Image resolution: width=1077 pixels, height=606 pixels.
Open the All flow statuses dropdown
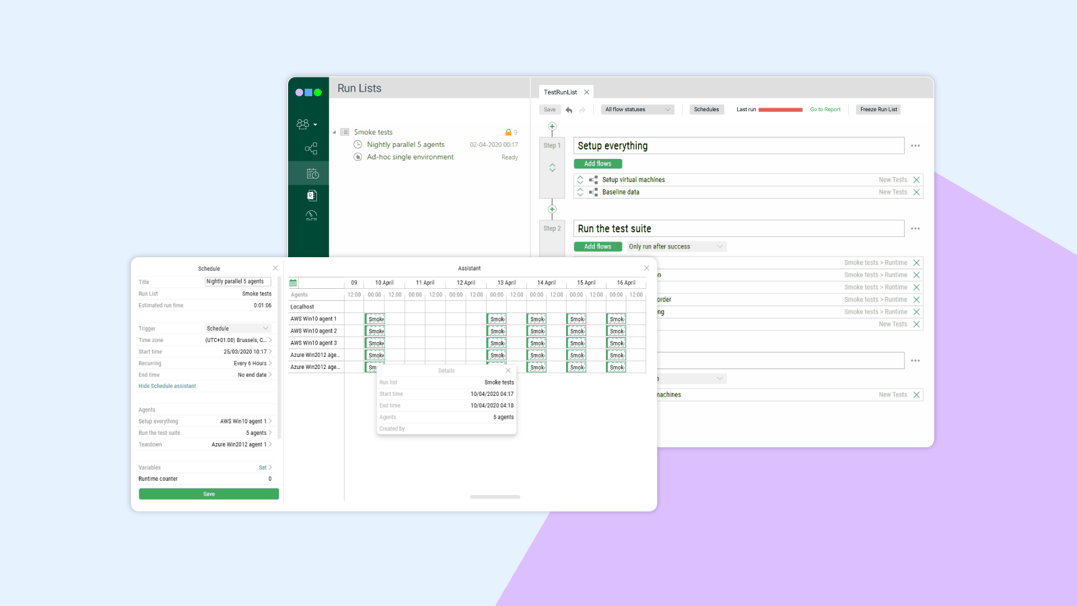(x=638, y=109)
